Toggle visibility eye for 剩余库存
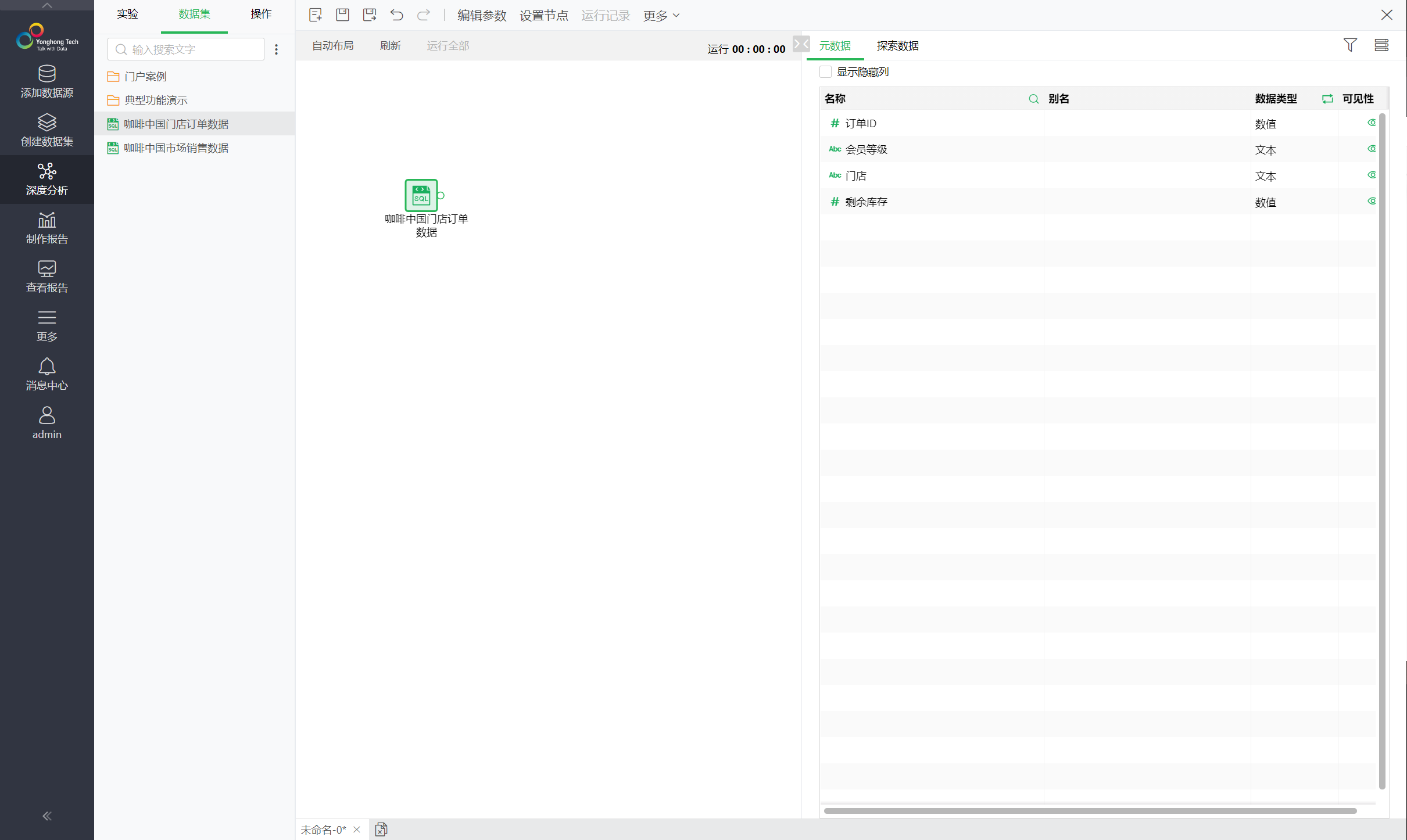The height and width of the screenshot is (840, 1407). coord(1372,201)
